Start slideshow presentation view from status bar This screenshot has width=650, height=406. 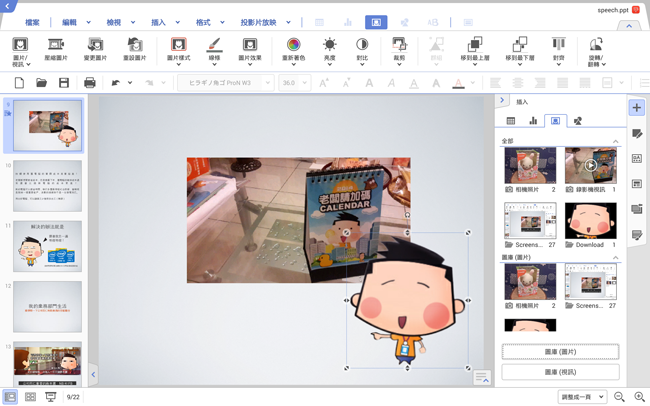tap(50, 397)
